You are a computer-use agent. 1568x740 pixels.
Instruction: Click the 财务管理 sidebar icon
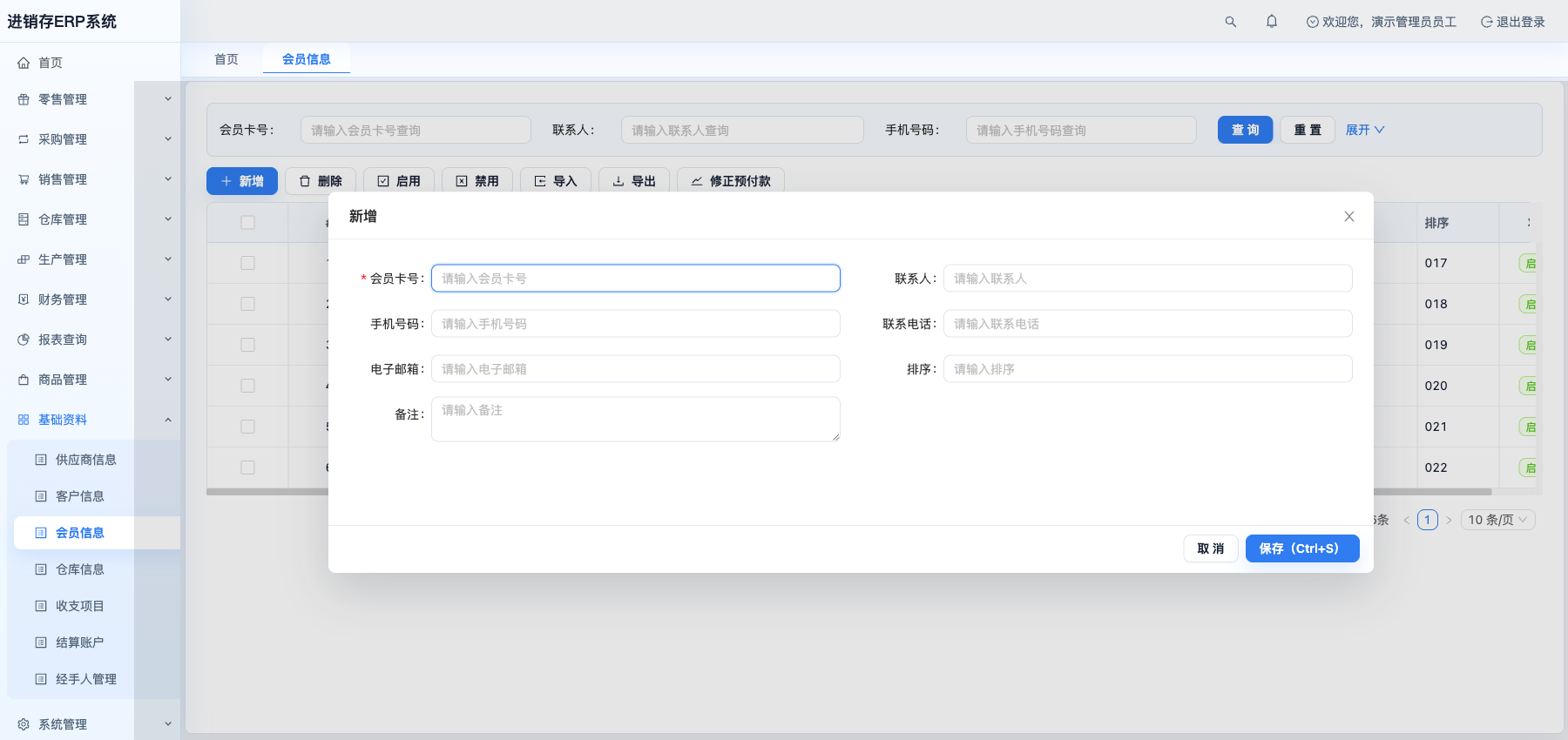[x=24, y=299]
